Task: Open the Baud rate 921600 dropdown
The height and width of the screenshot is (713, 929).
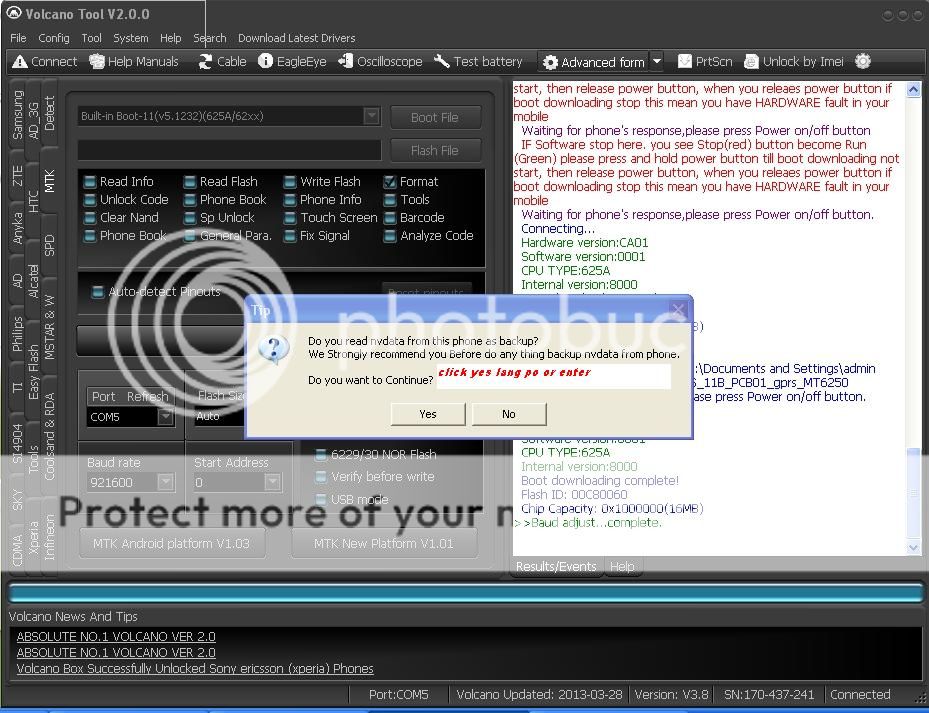Action: (165, 483)
